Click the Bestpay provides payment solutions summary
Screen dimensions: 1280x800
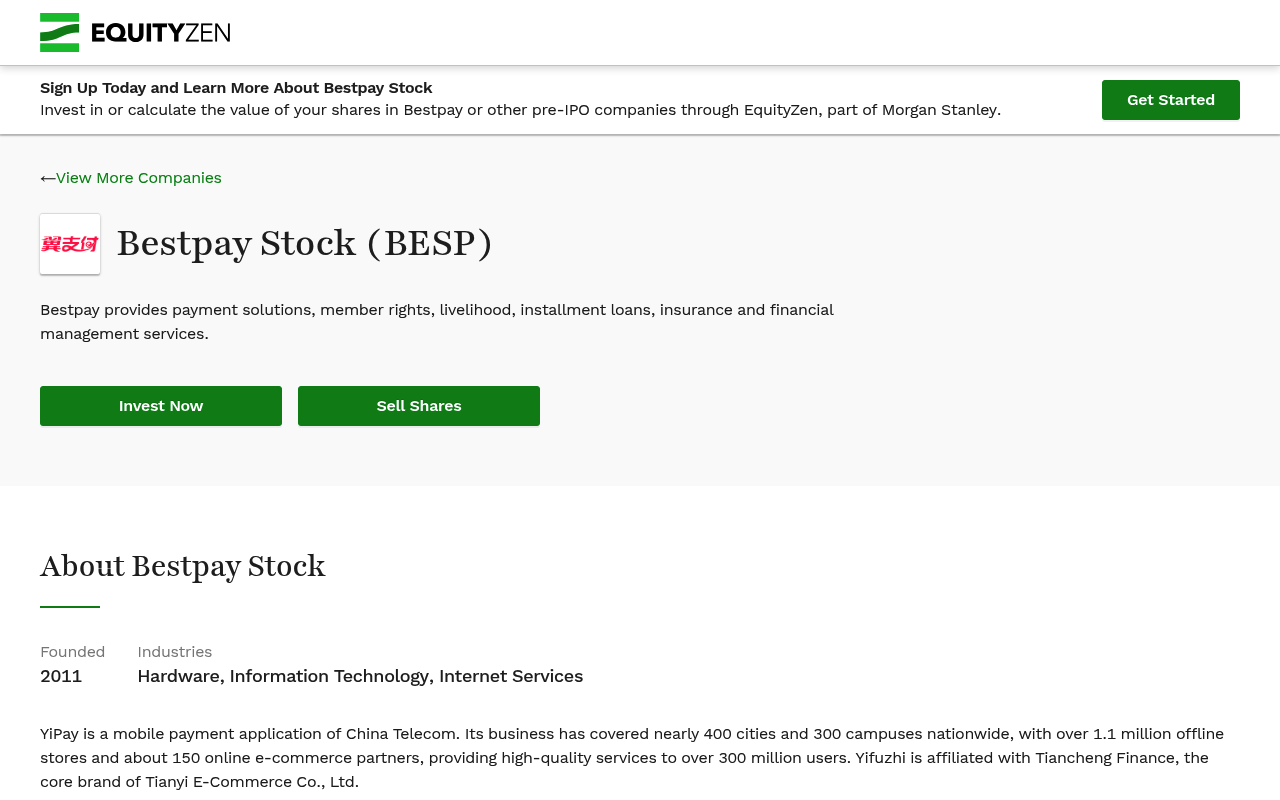click(437, 322)
